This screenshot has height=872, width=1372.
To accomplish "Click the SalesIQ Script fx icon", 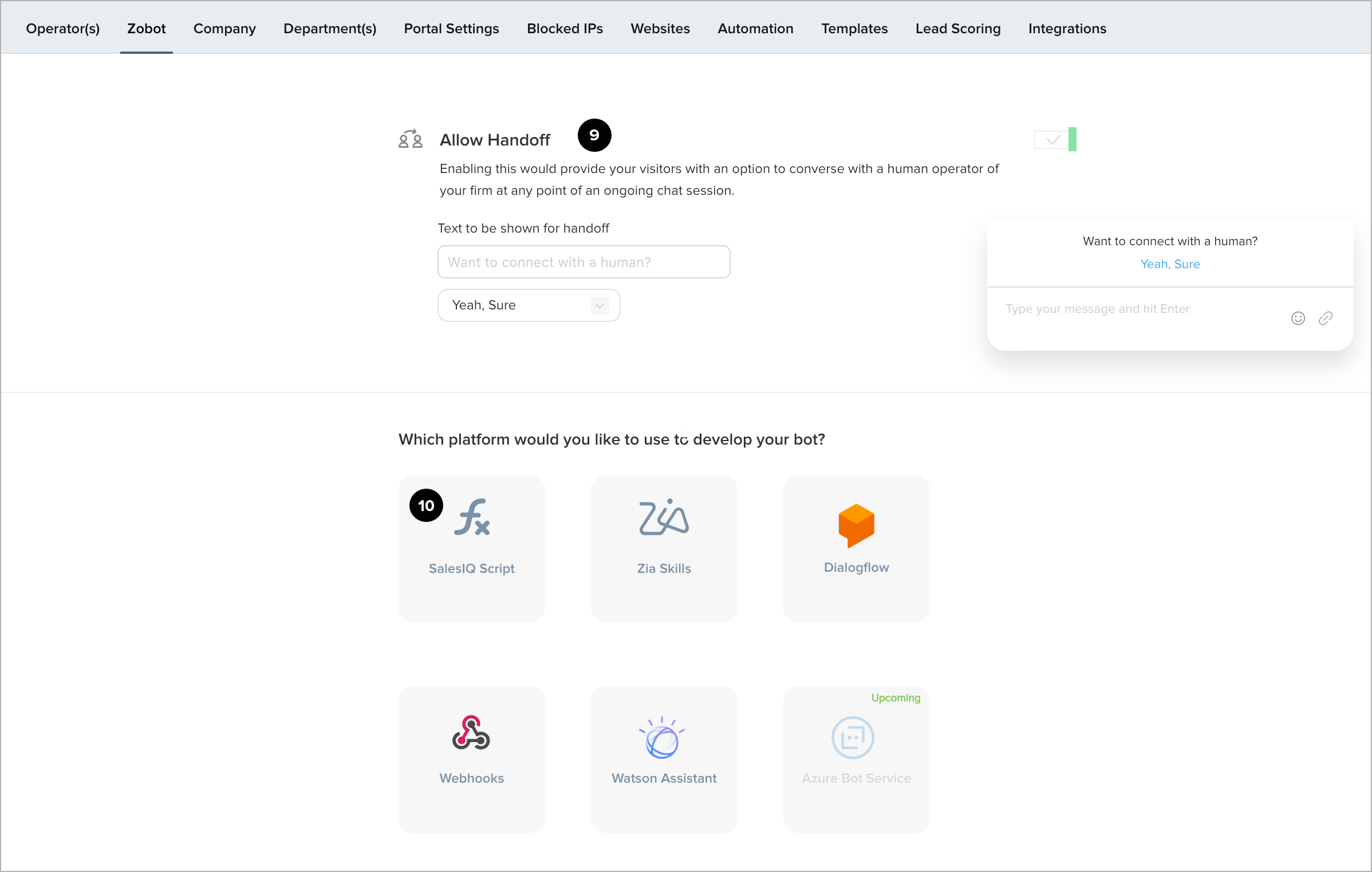I will 472,517.
